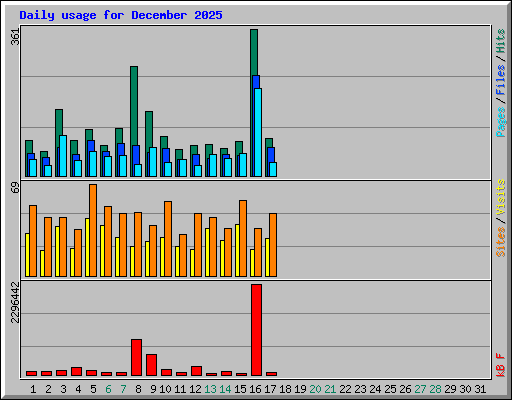Click day label "8" on the x-axis
The image size is (512, 400).
(x=138, y=389)
